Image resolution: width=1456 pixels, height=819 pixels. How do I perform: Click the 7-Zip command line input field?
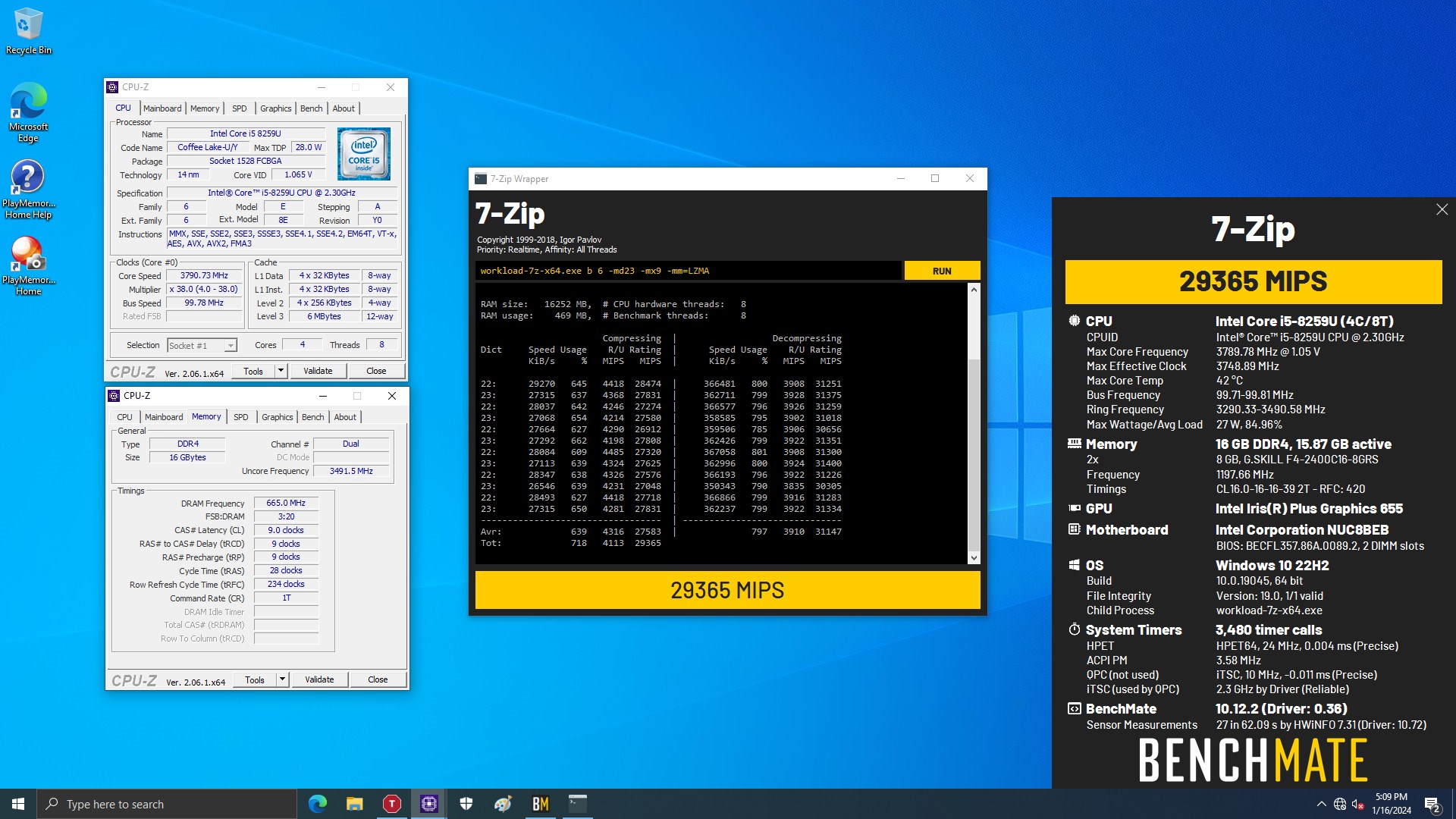pyautogui.click(x=688, y=271)
